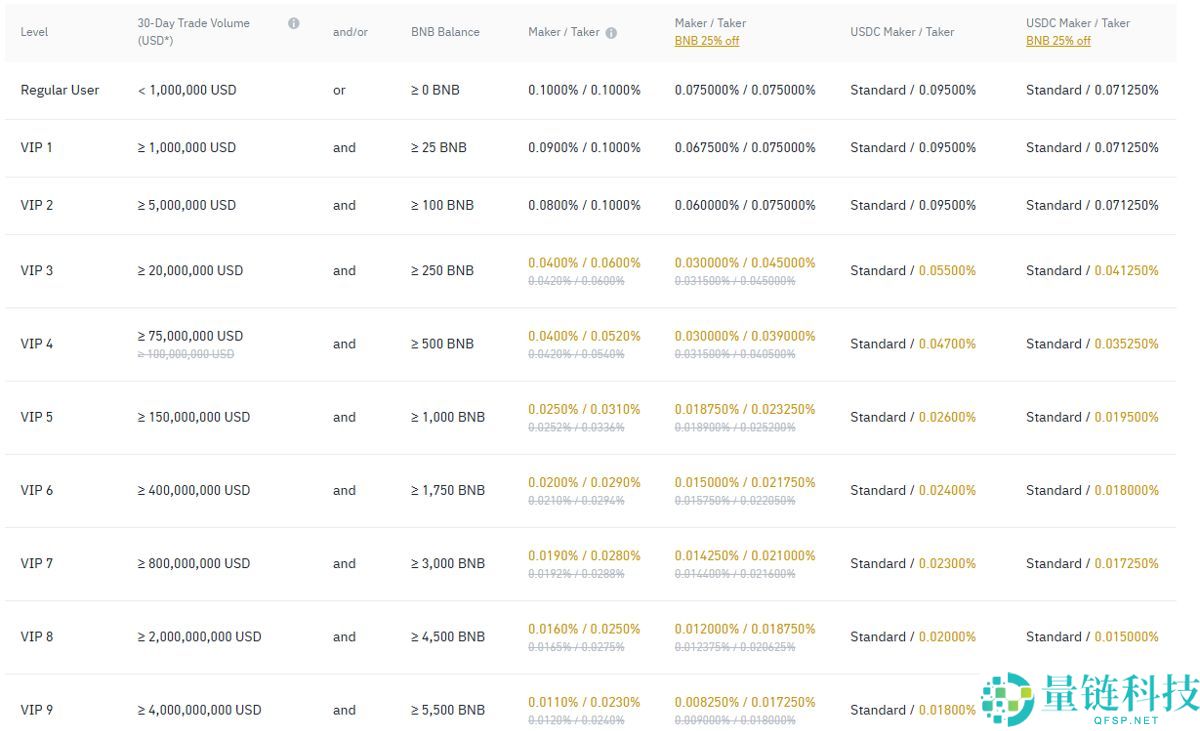The height and width of the screenshot is (731, 1200).
Task: Click VIP 5 Standard / 0.019500% USDC discount cell
Action: click(x=1093, y=417)
